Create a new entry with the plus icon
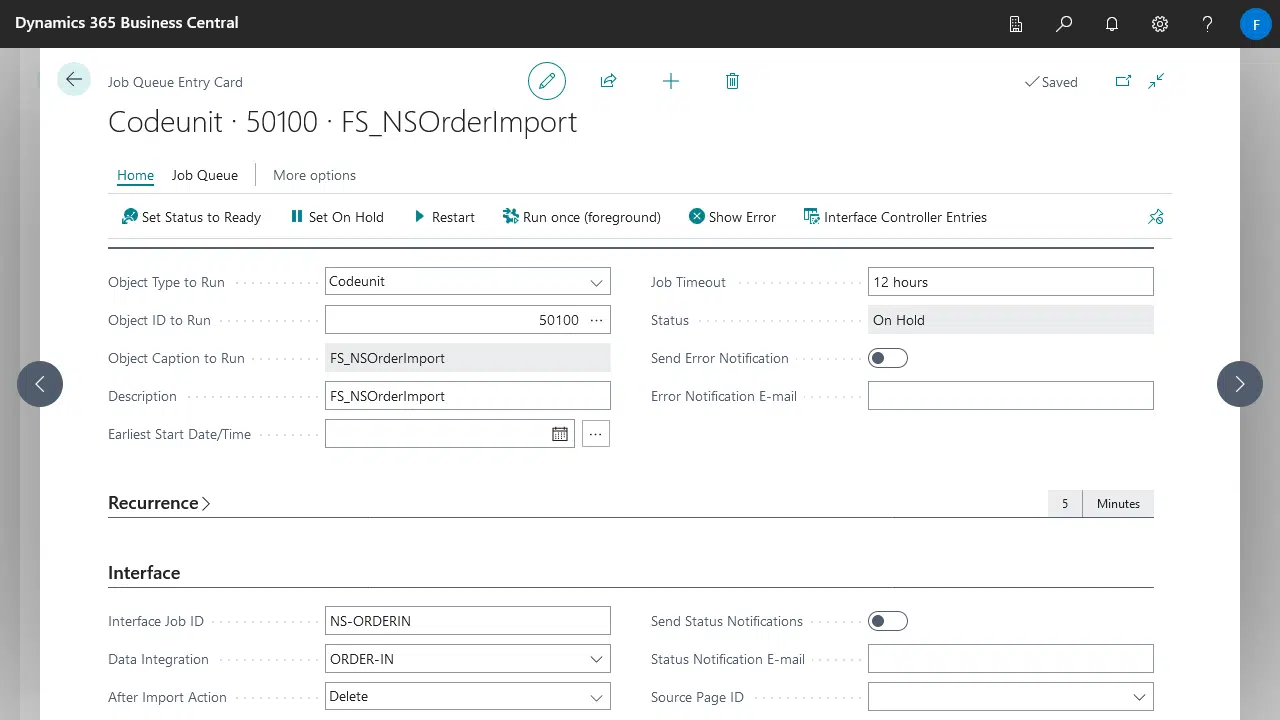Image resolution: width=1280 pixels, height=720 pixels. coord(670,80)
